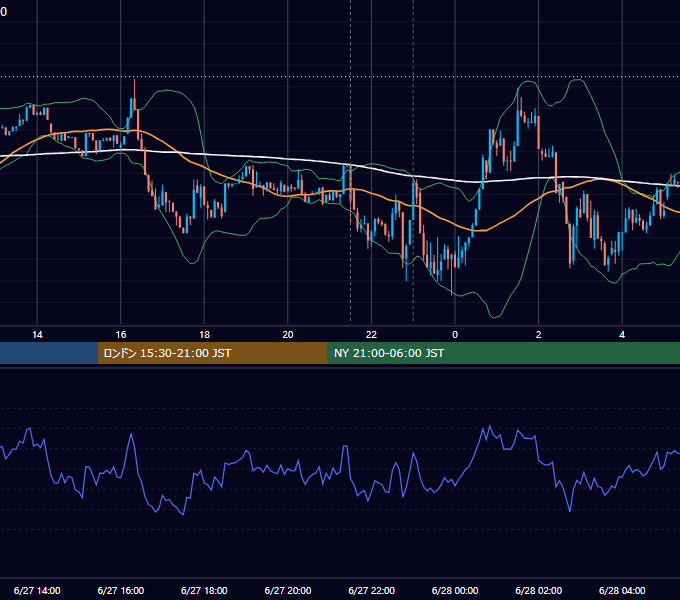This screenshot has width=680, height=600.
Task: Click the NY 21:00-06:00 JST session bar
Action: pos(503,353)
